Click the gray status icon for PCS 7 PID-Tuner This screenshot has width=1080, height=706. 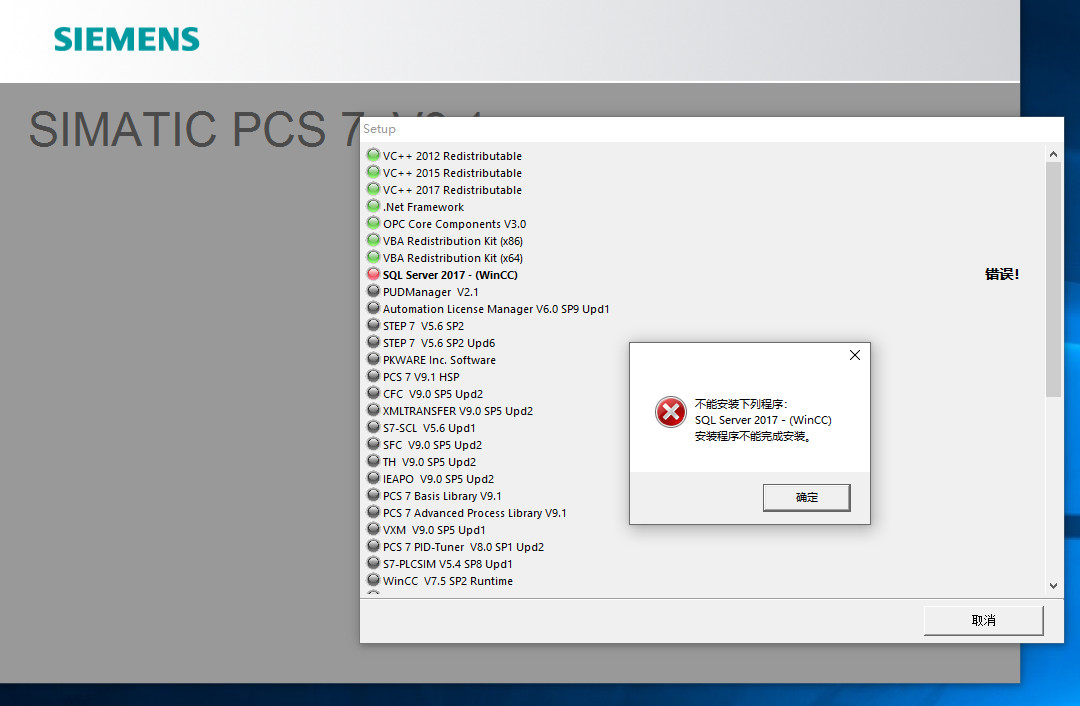pyautogui.click(x=373, y=546)
